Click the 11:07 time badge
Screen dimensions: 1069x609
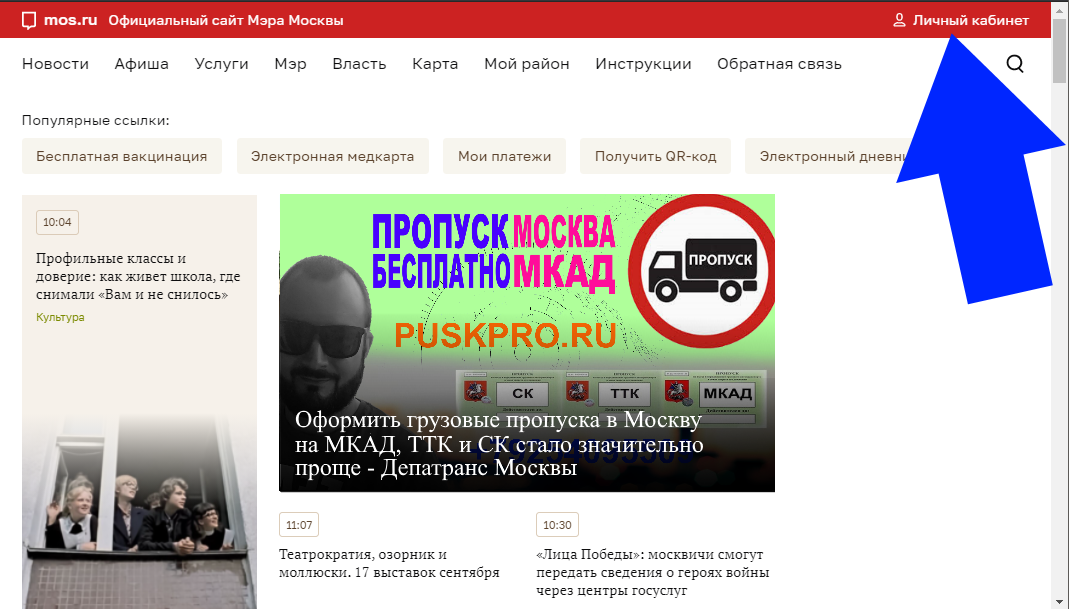pyautogui.click(x=299, y=525)
